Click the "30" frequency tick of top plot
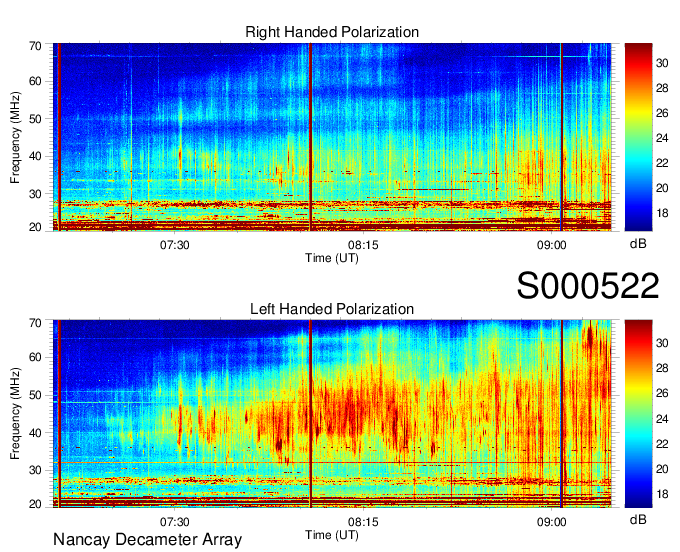The width and height of the screenshot is (680, 552). point(35,194)
